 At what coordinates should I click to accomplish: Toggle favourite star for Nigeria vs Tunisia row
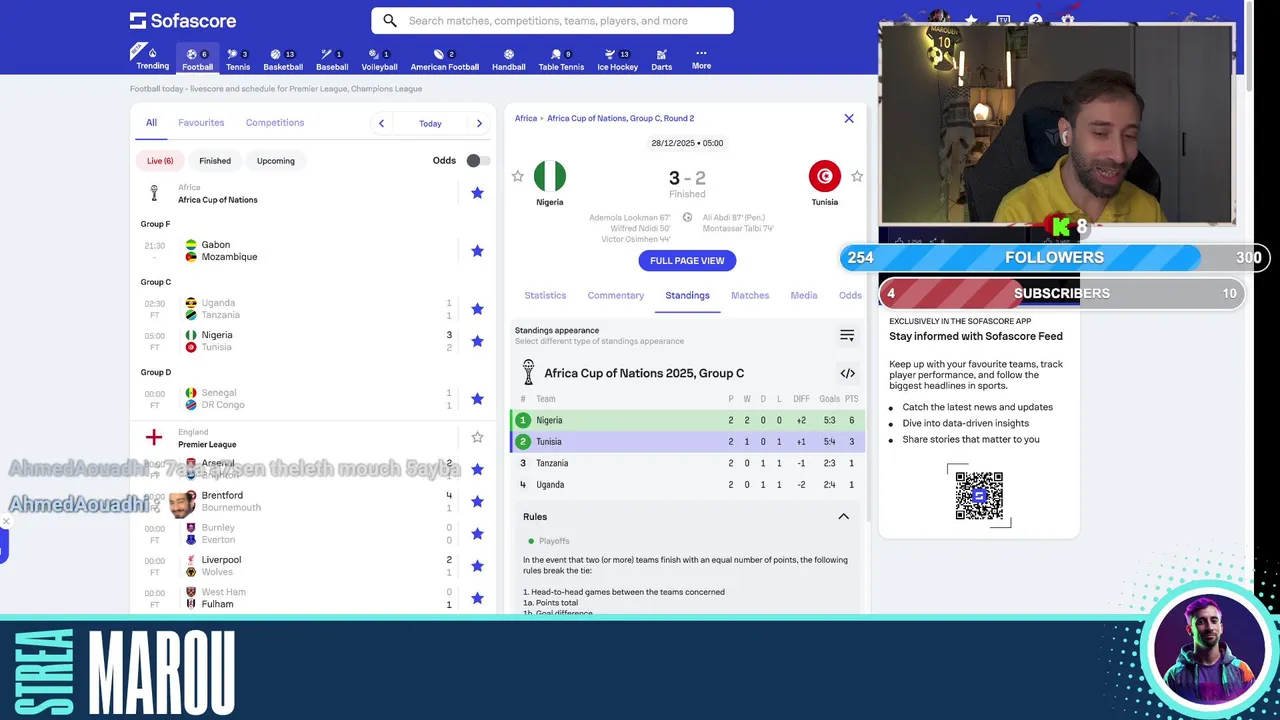point(477,341)
